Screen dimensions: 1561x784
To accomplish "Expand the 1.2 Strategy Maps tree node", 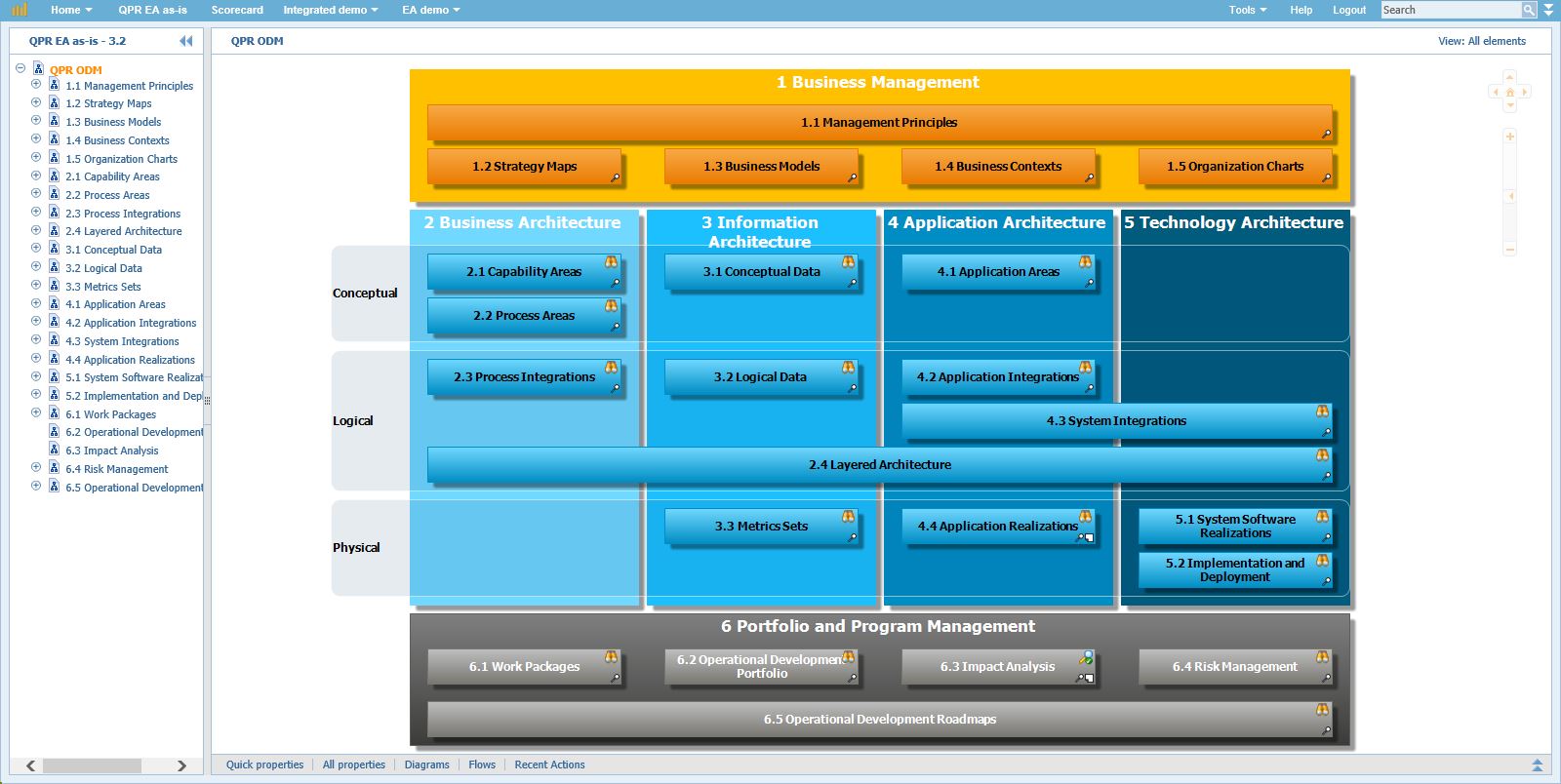I will click(x=36, y=102).
